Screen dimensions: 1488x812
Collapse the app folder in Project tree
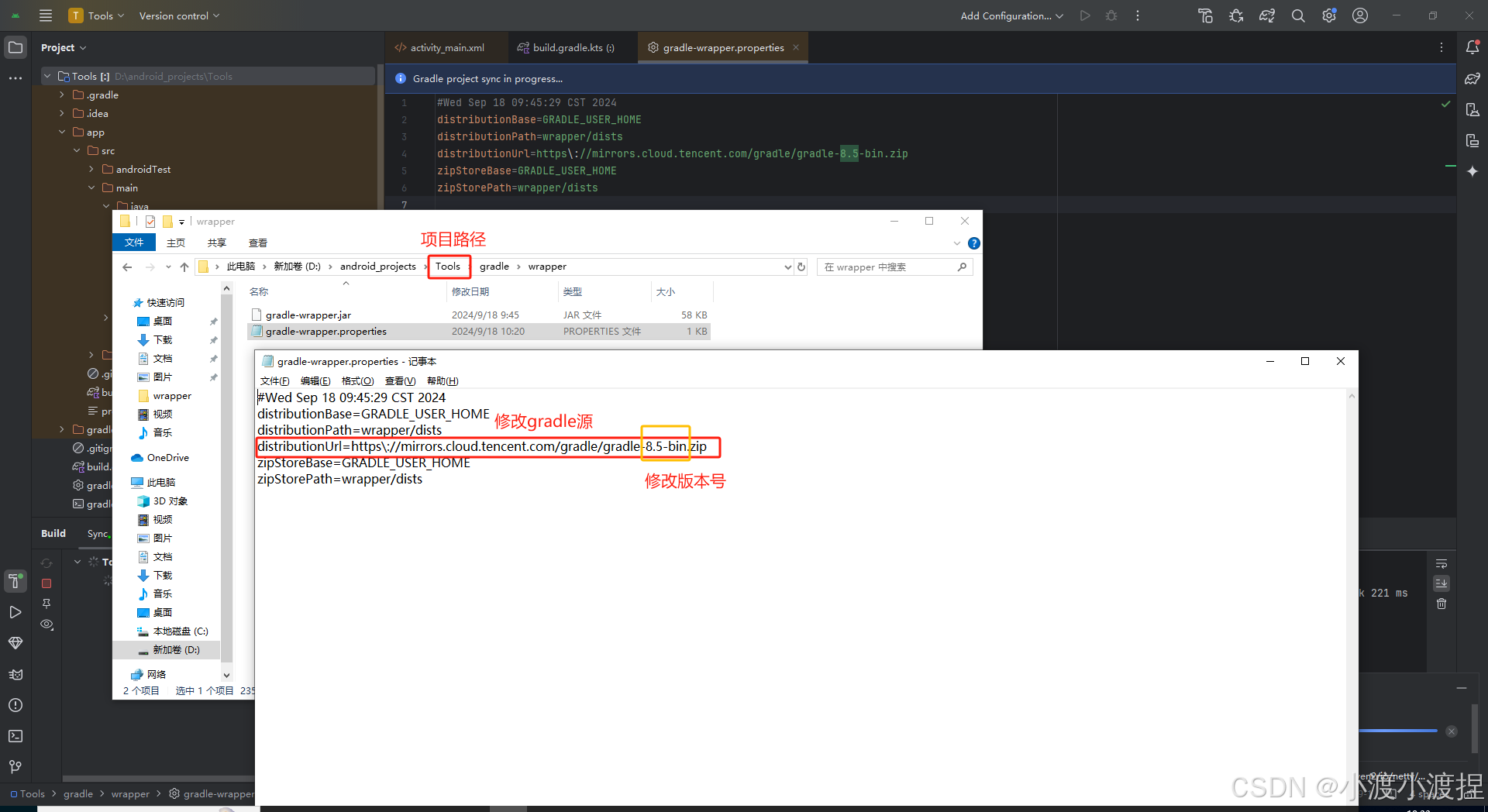(62, 132)
